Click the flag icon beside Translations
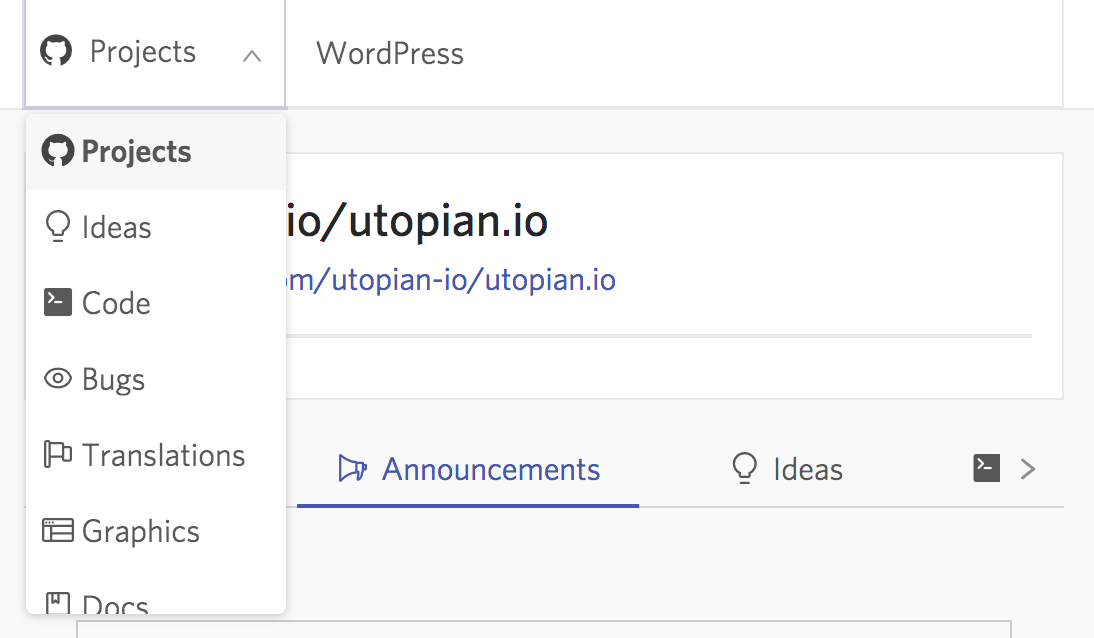The height and width of the screenshot is (638, 1094). coord(58,455)
